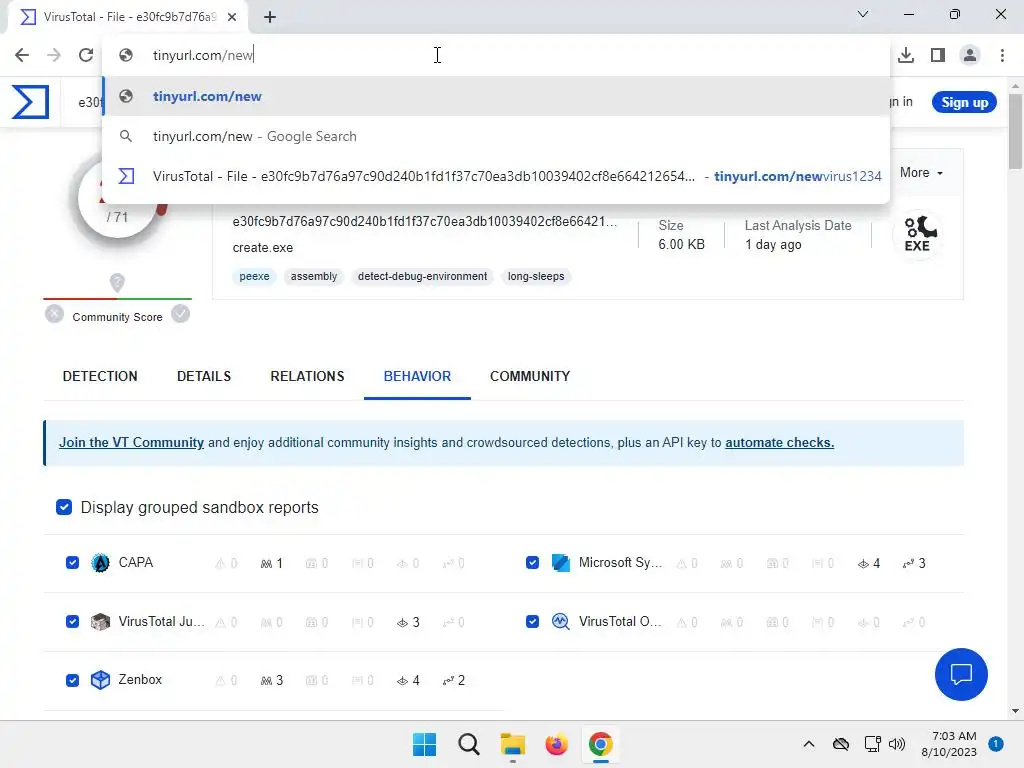This screenshot has height=768, width=1024.
Task: Close the VirusTotal browser tab
Action: 232,17
